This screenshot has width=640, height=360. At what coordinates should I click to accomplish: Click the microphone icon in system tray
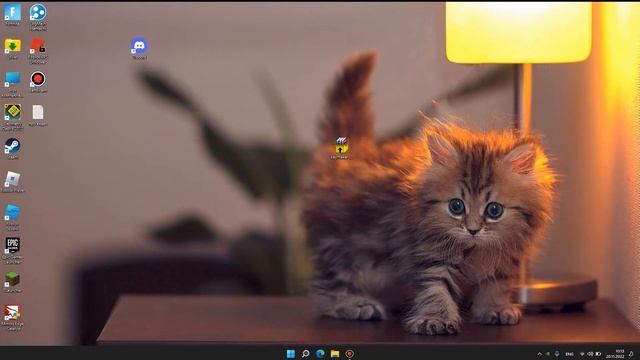coord(557,354)
